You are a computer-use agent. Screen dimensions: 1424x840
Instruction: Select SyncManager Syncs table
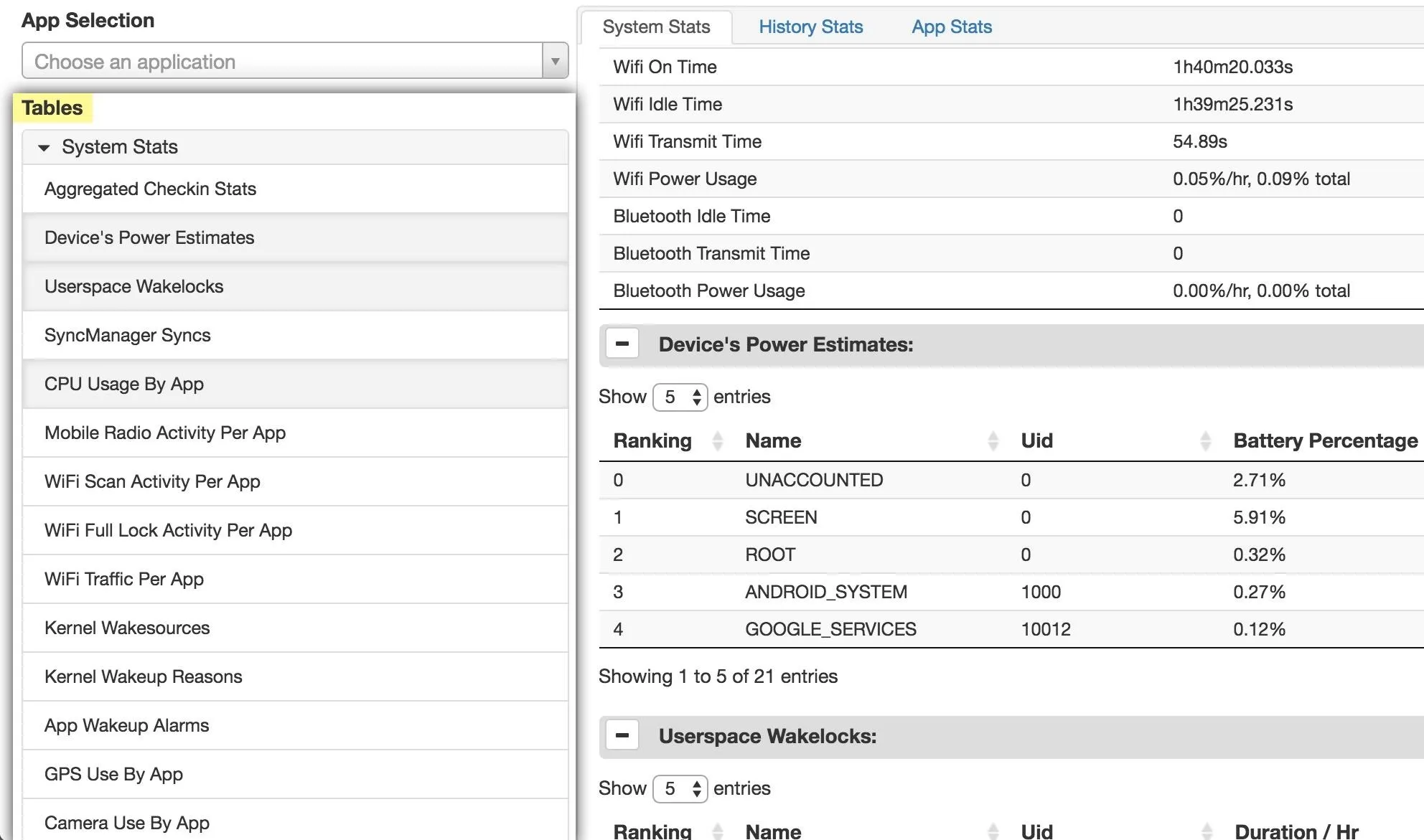(295, 335)
